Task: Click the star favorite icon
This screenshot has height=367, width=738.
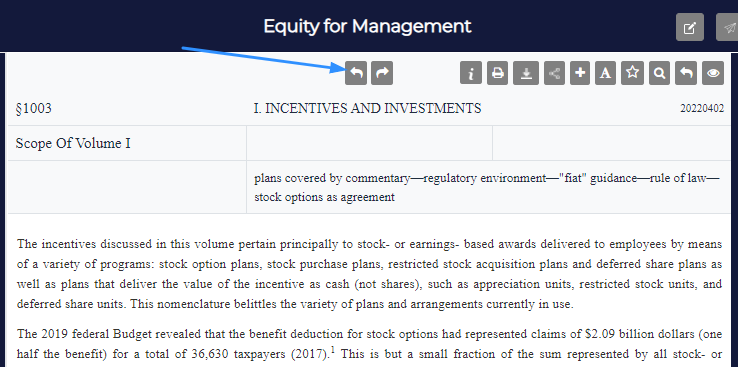Action: point(632,73)
